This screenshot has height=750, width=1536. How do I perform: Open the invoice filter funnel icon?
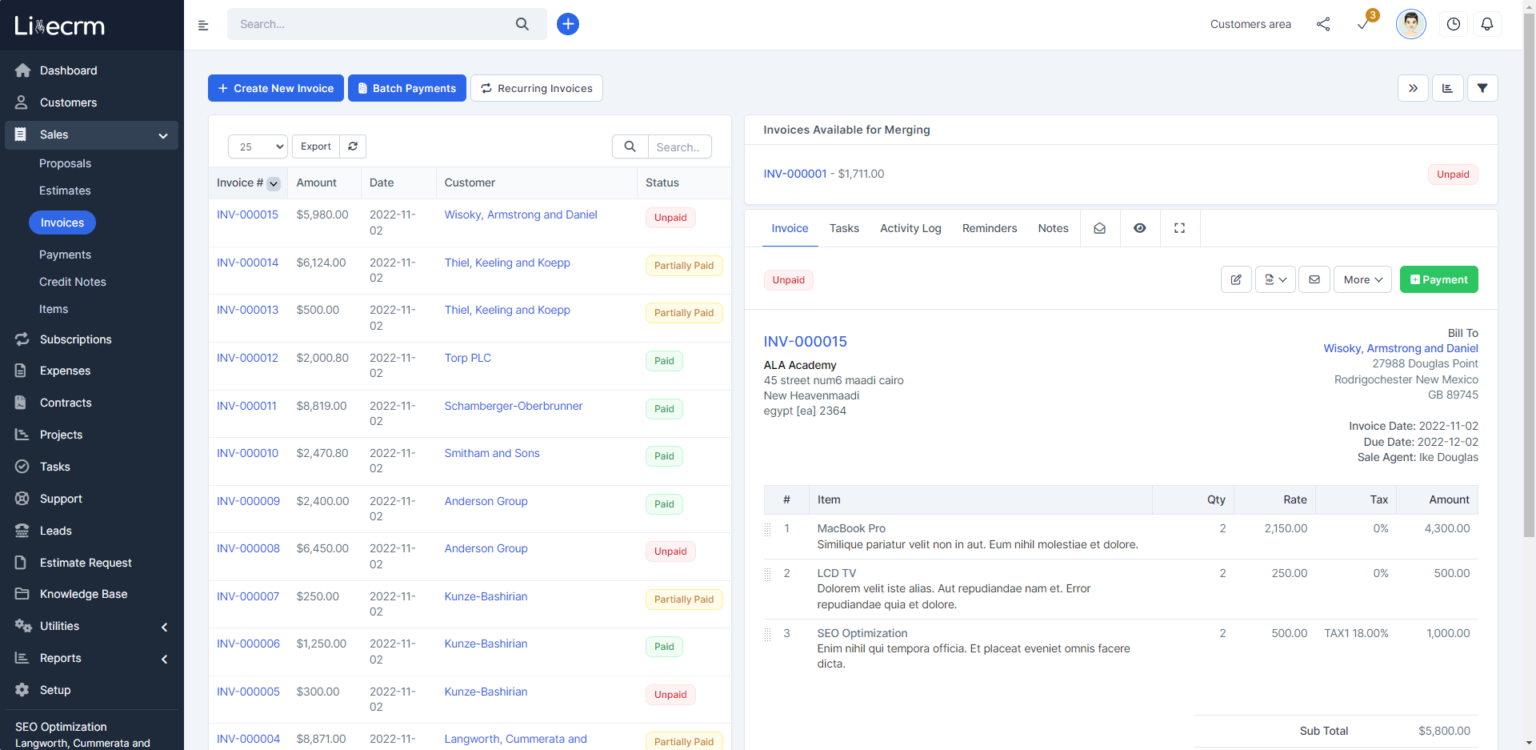tap(1482, 88)
